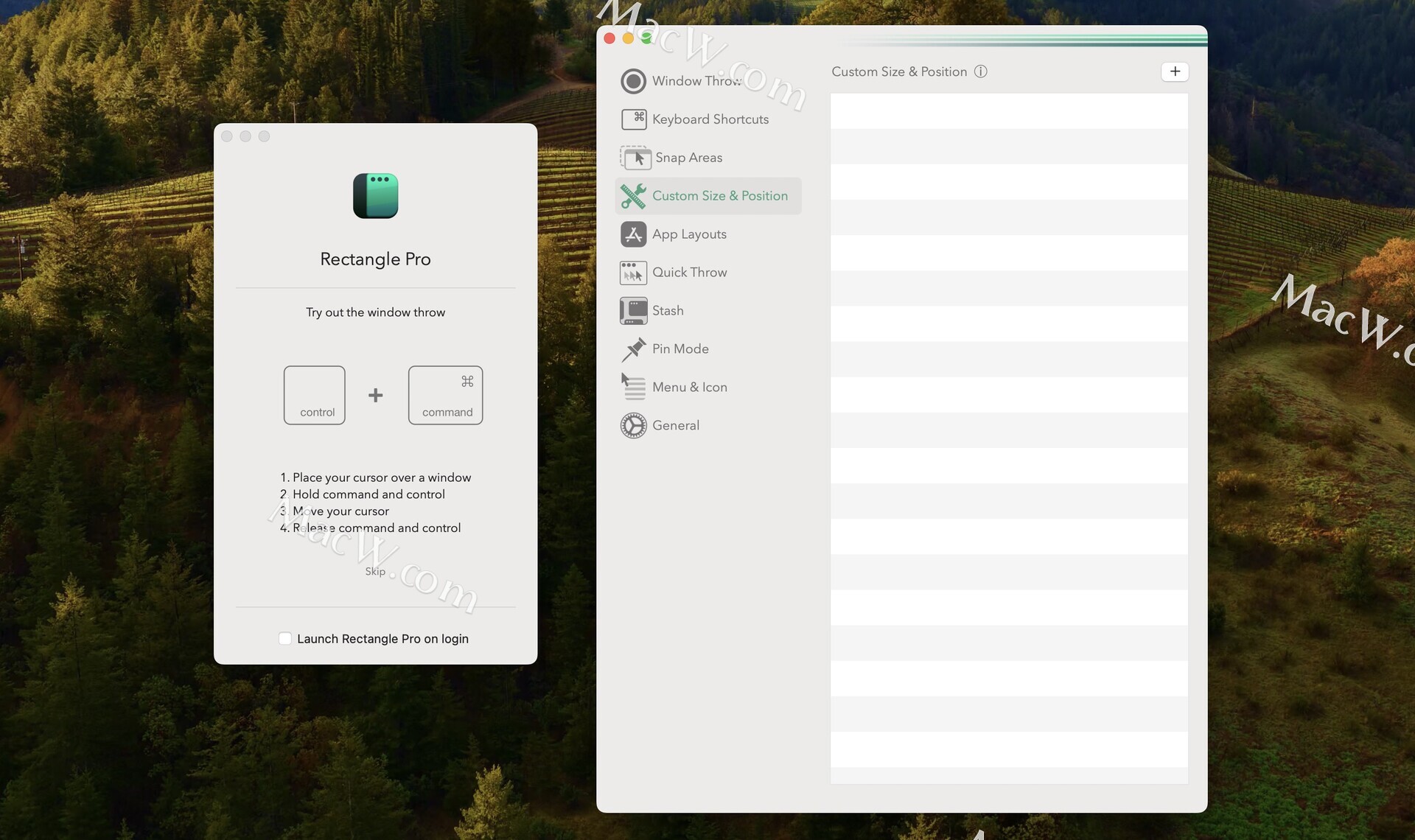Add a new custom size with plus button
The width and height of the screenshot is (1415, 840).
(1175, 71)
